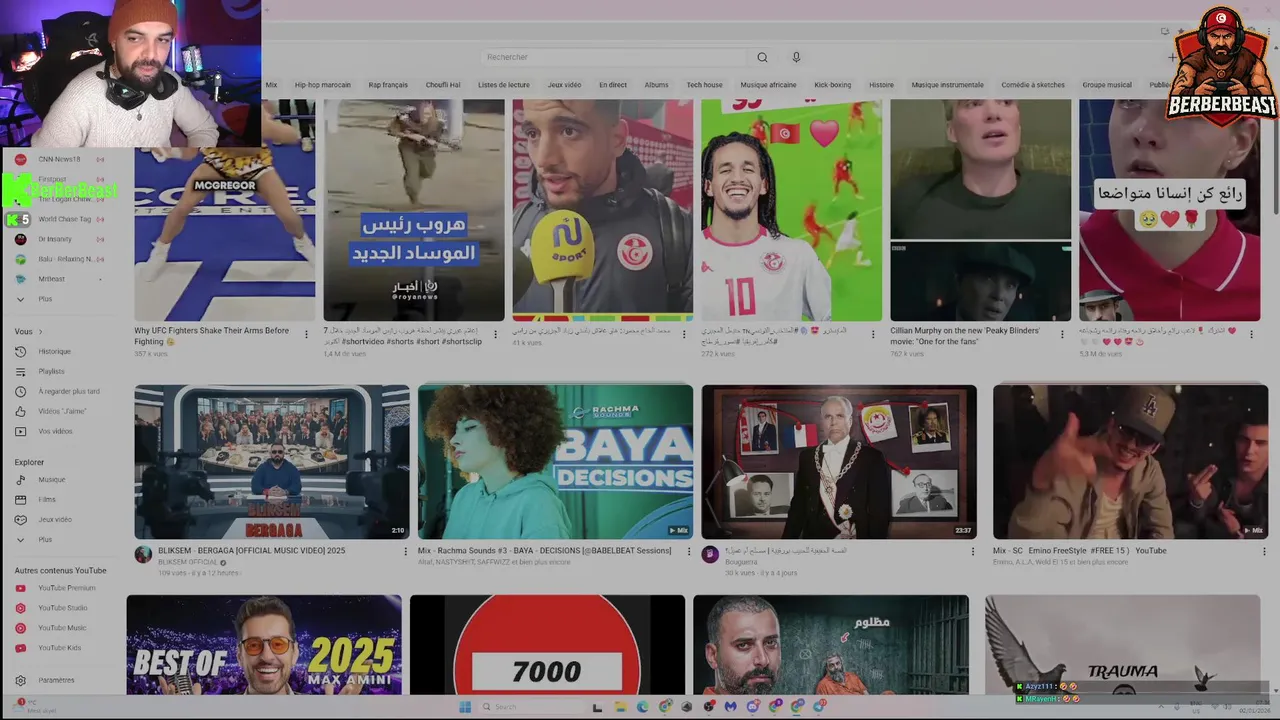The image size is (1280, 720).
Task: Select the En direct chip
Action: 613,85
